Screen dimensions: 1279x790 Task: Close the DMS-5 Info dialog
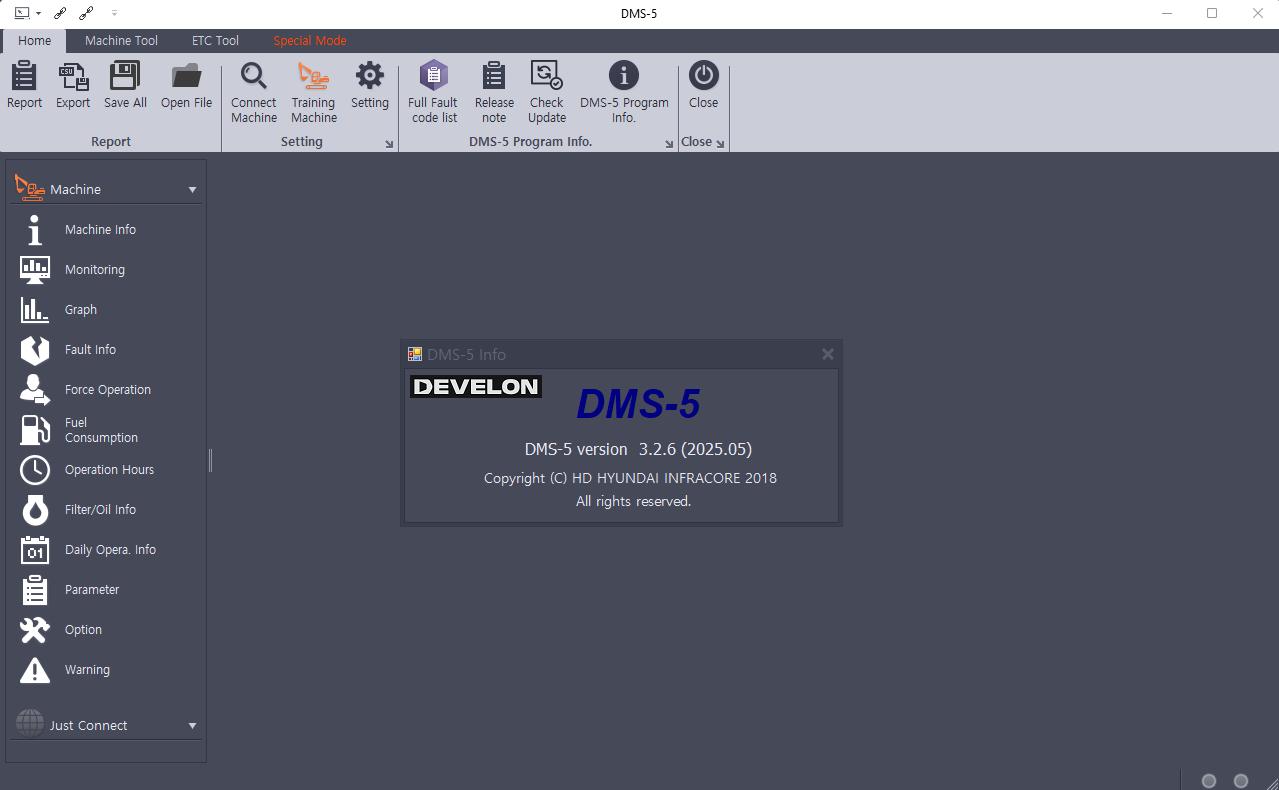point(827,354)
